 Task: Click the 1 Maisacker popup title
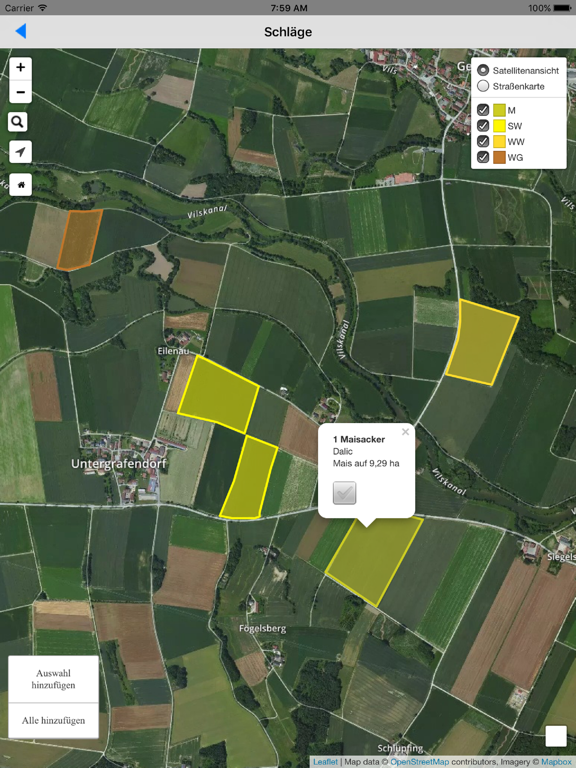coord(359,439)
